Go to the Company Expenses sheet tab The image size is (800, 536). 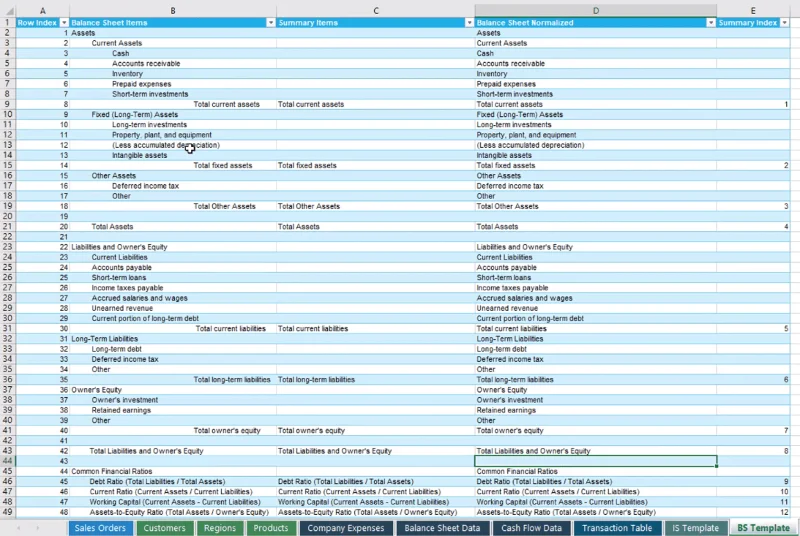(346, 528)
